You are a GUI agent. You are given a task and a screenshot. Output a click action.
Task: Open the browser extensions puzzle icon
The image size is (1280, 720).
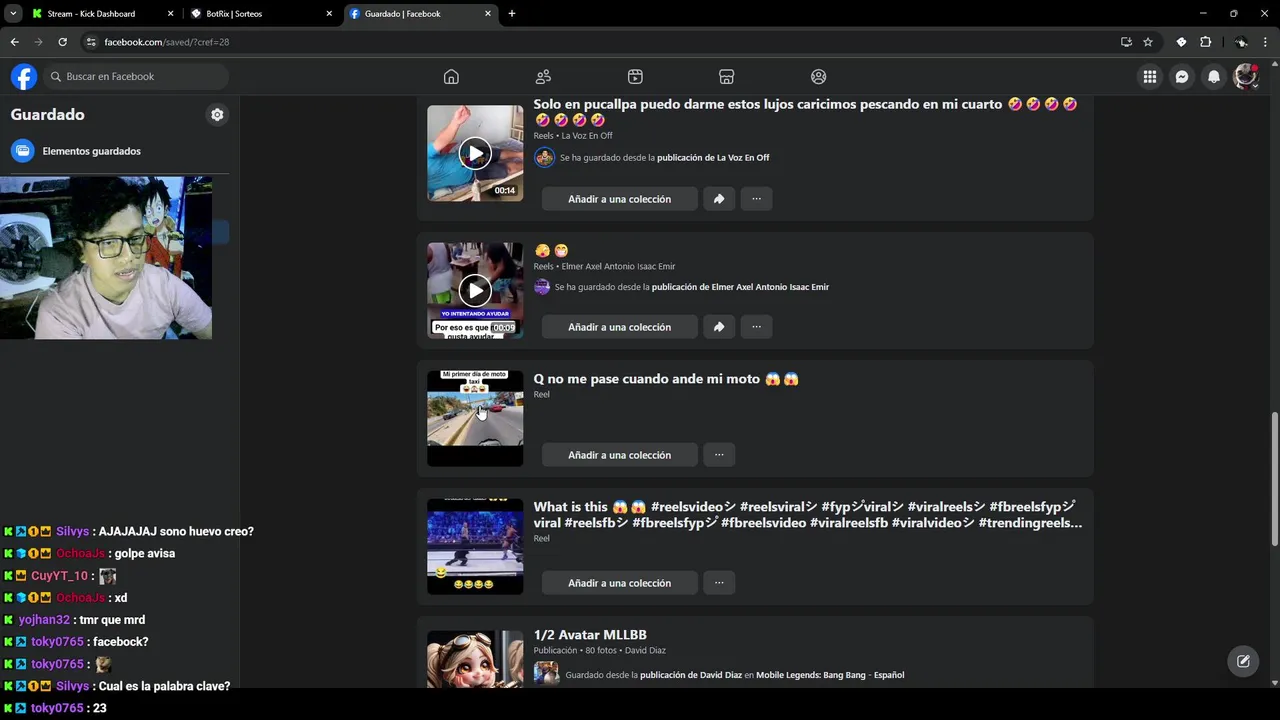[x=1205, y=42]
